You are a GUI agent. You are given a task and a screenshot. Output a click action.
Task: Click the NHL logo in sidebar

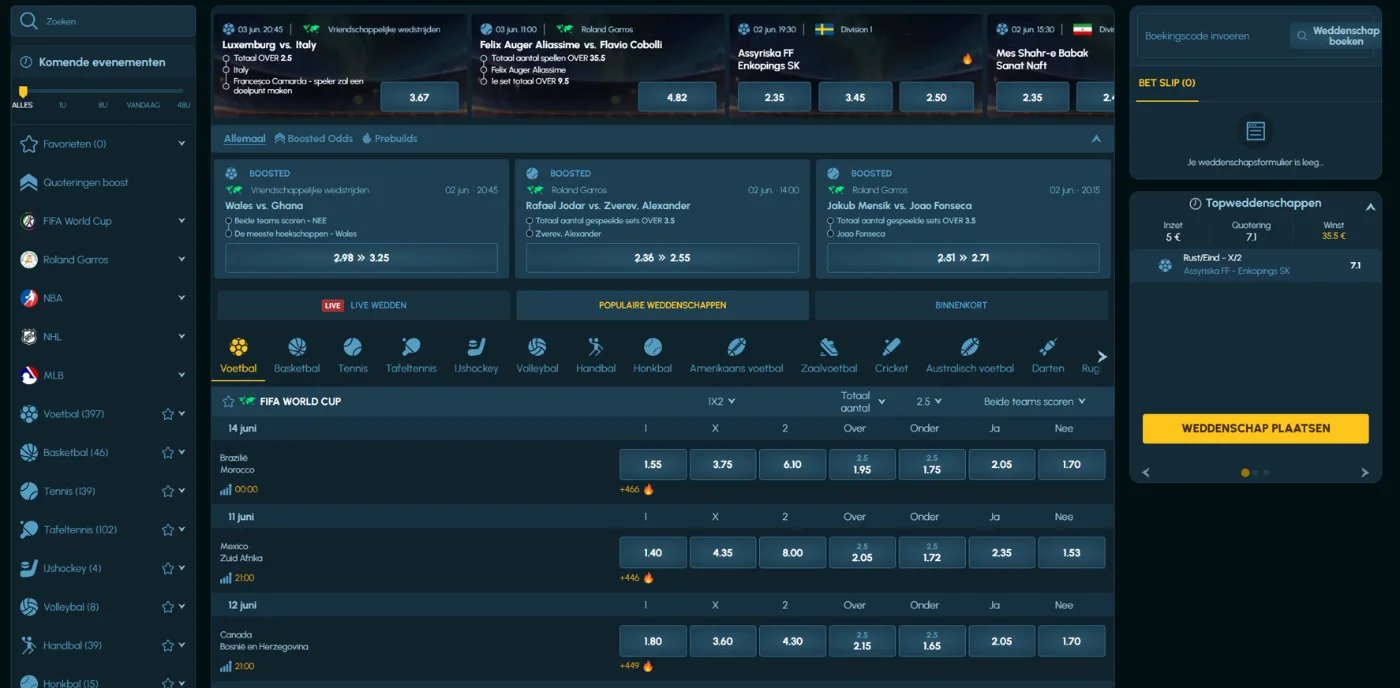(x=29, y=337)
